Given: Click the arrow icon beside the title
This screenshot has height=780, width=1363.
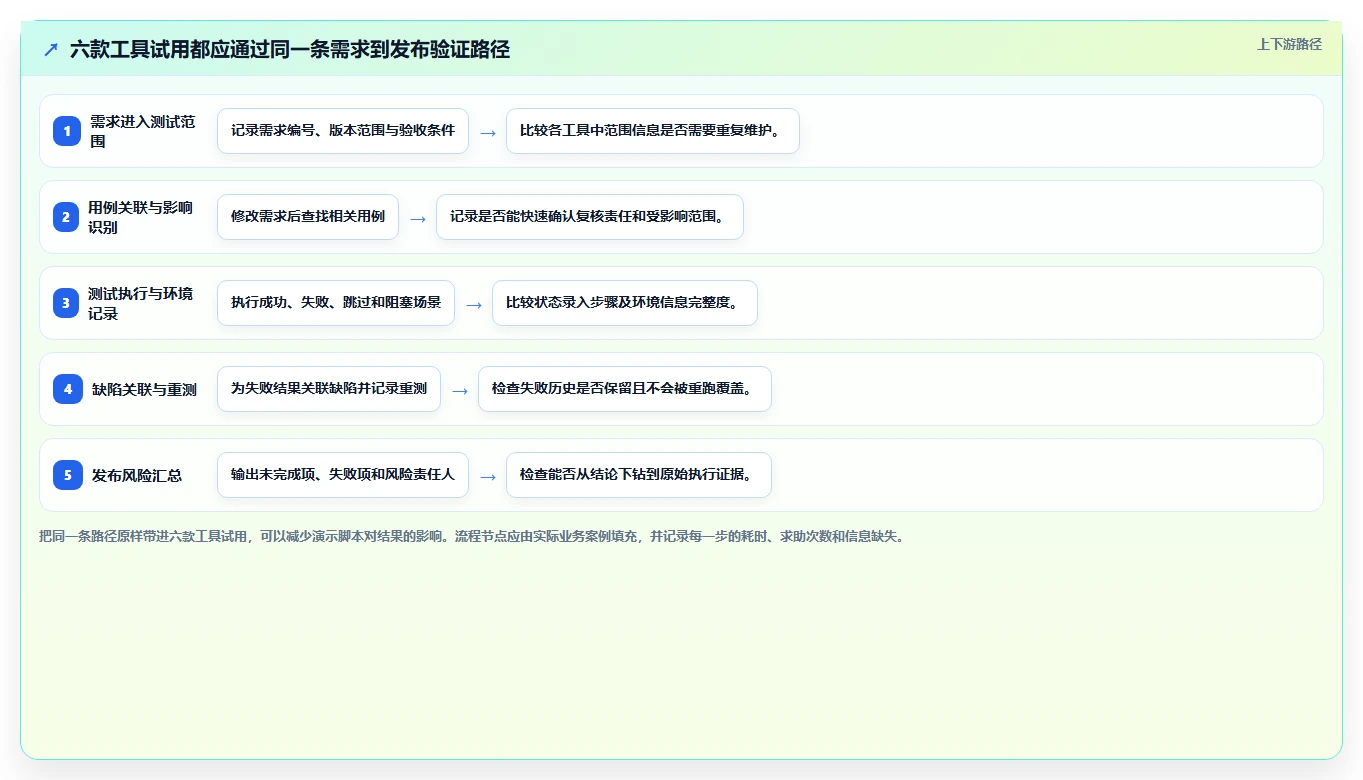Looking at the screenshot, I should point(51,49).
